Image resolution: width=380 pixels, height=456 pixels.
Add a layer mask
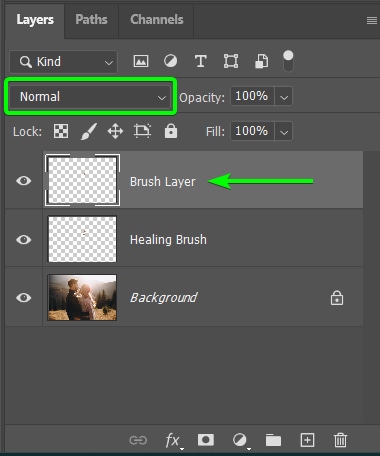[x=206, y=440]
